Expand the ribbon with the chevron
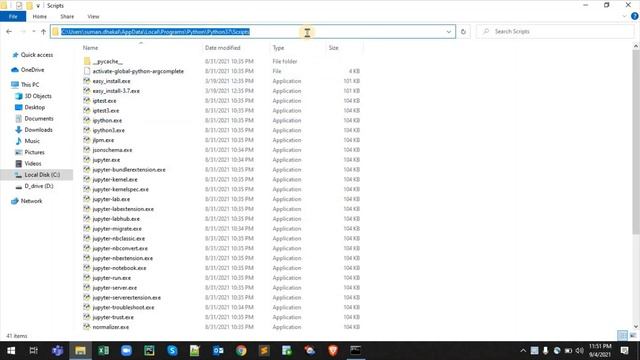The height and width of the screenshot is (360, 640). click(x=624, y=16)
